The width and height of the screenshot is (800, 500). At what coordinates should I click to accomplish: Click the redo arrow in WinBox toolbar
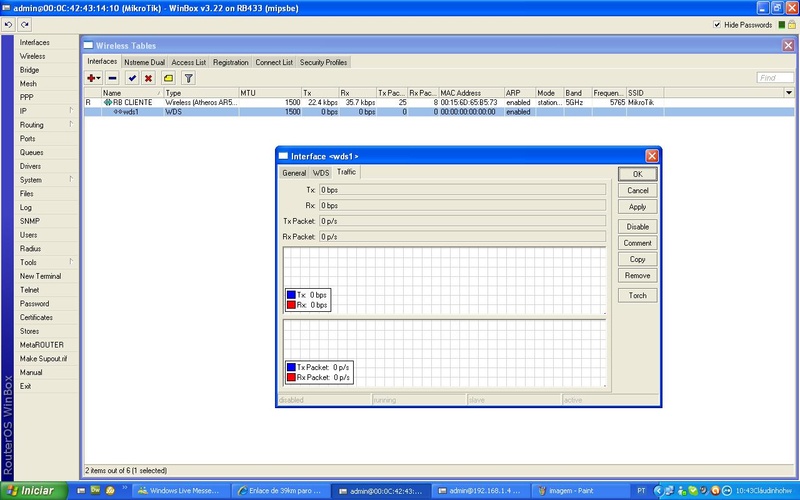tap(24, 24)
